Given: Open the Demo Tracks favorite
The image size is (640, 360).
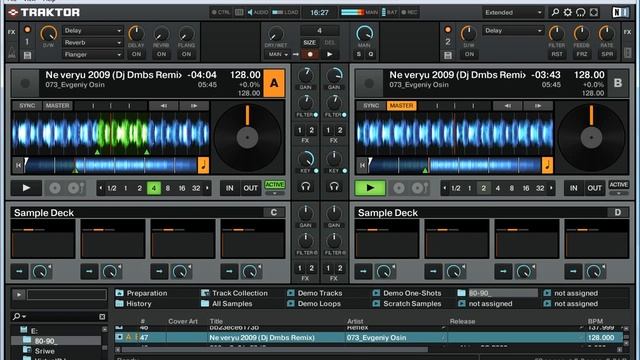Looking at the screenshot, I should click(315, 293).
